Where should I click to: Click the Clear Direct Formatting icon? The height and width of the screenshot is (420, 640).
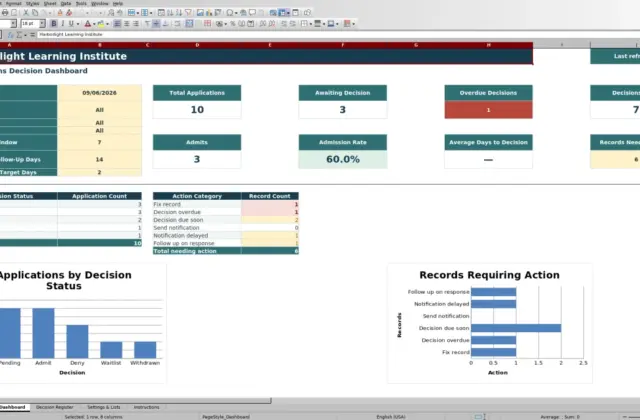pyautogui.click(x=69, y=13)
